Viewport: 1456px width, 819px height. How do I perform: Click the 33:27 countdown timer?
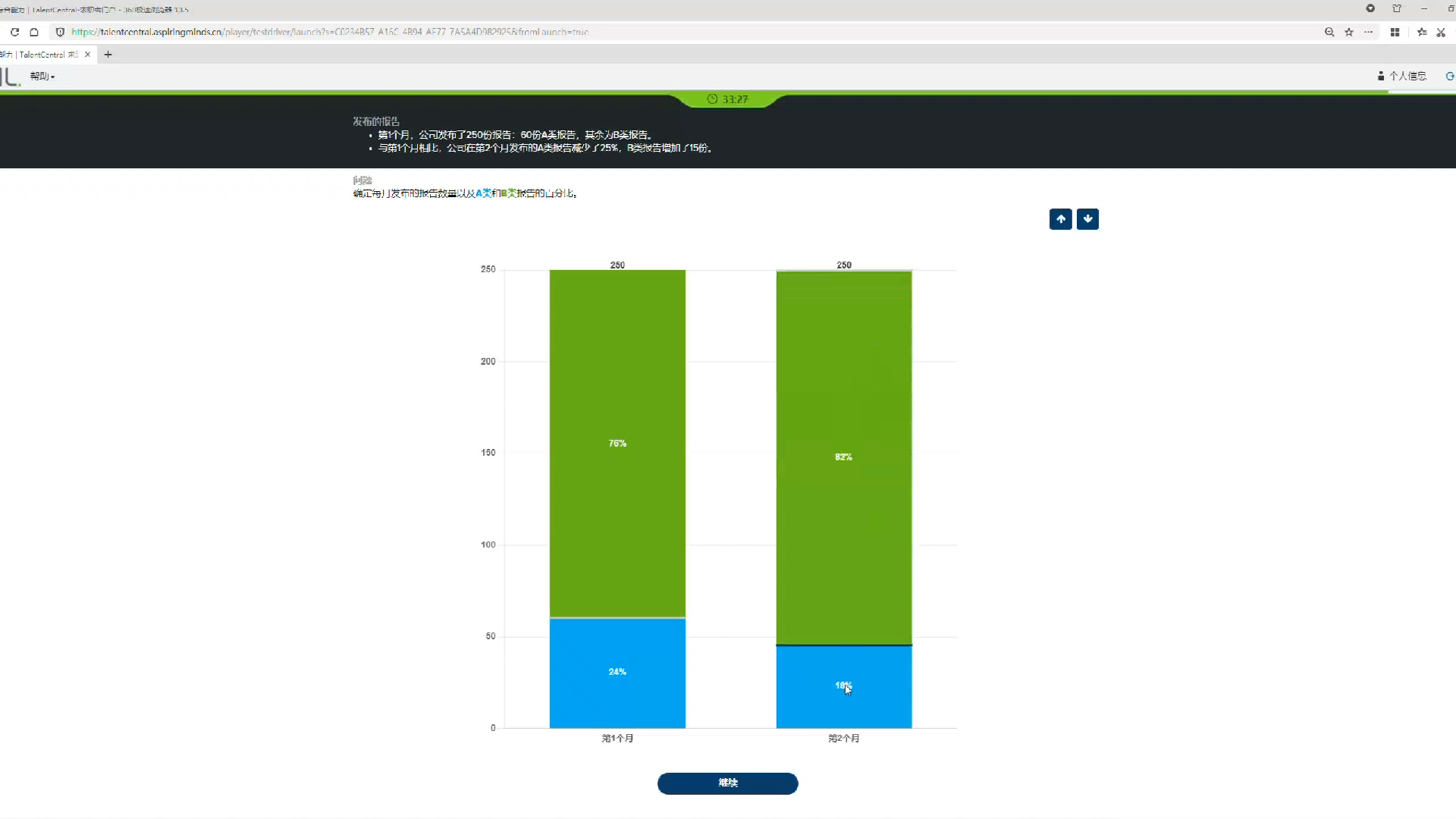coord(728,99)
